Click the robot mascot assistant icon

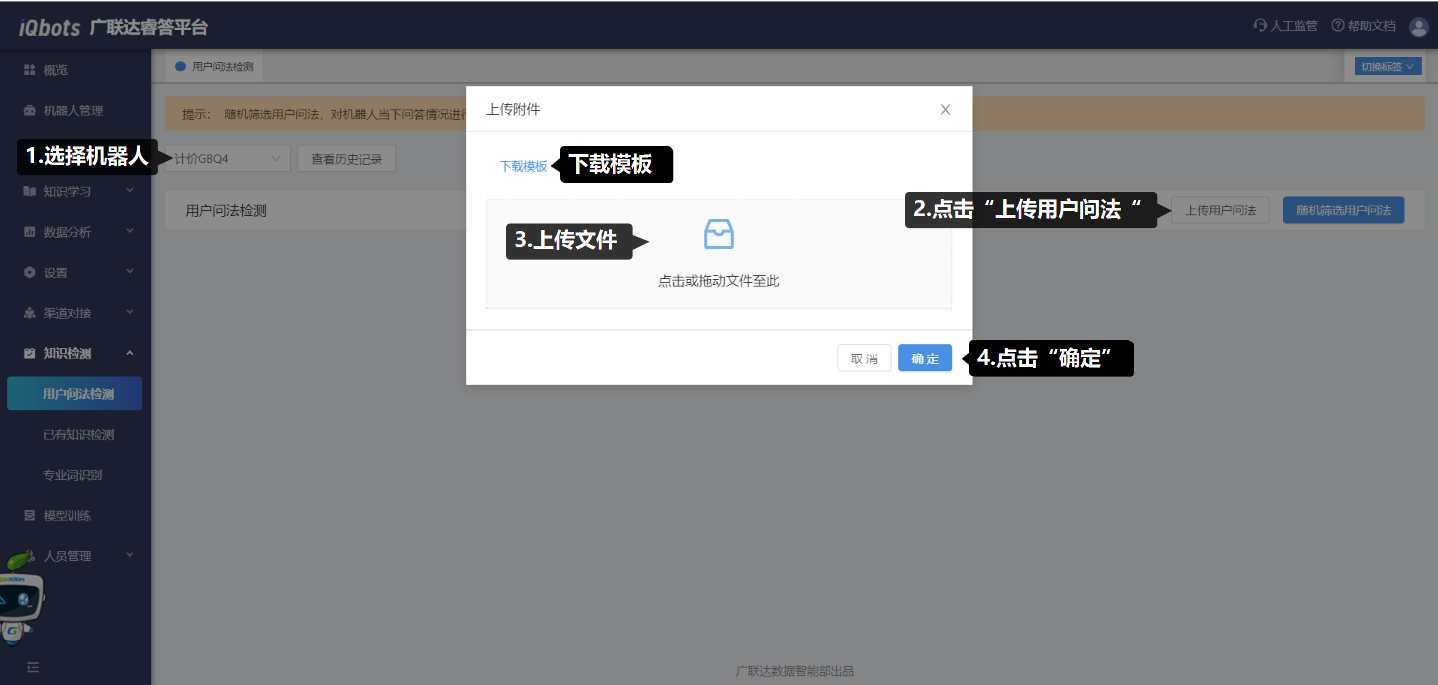click(22, 598)
